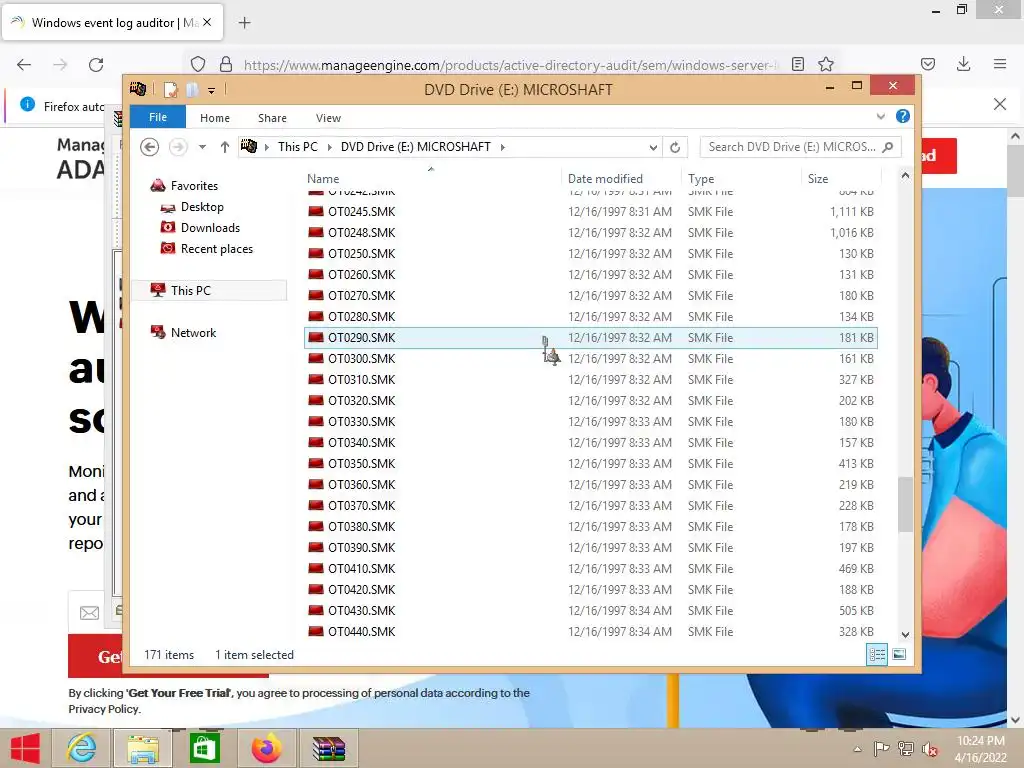The height and width of the screenshot is (768, 1024).
Task: Select file OT0320.SMK
Action: pyautogui.click(x=590, y=400)
